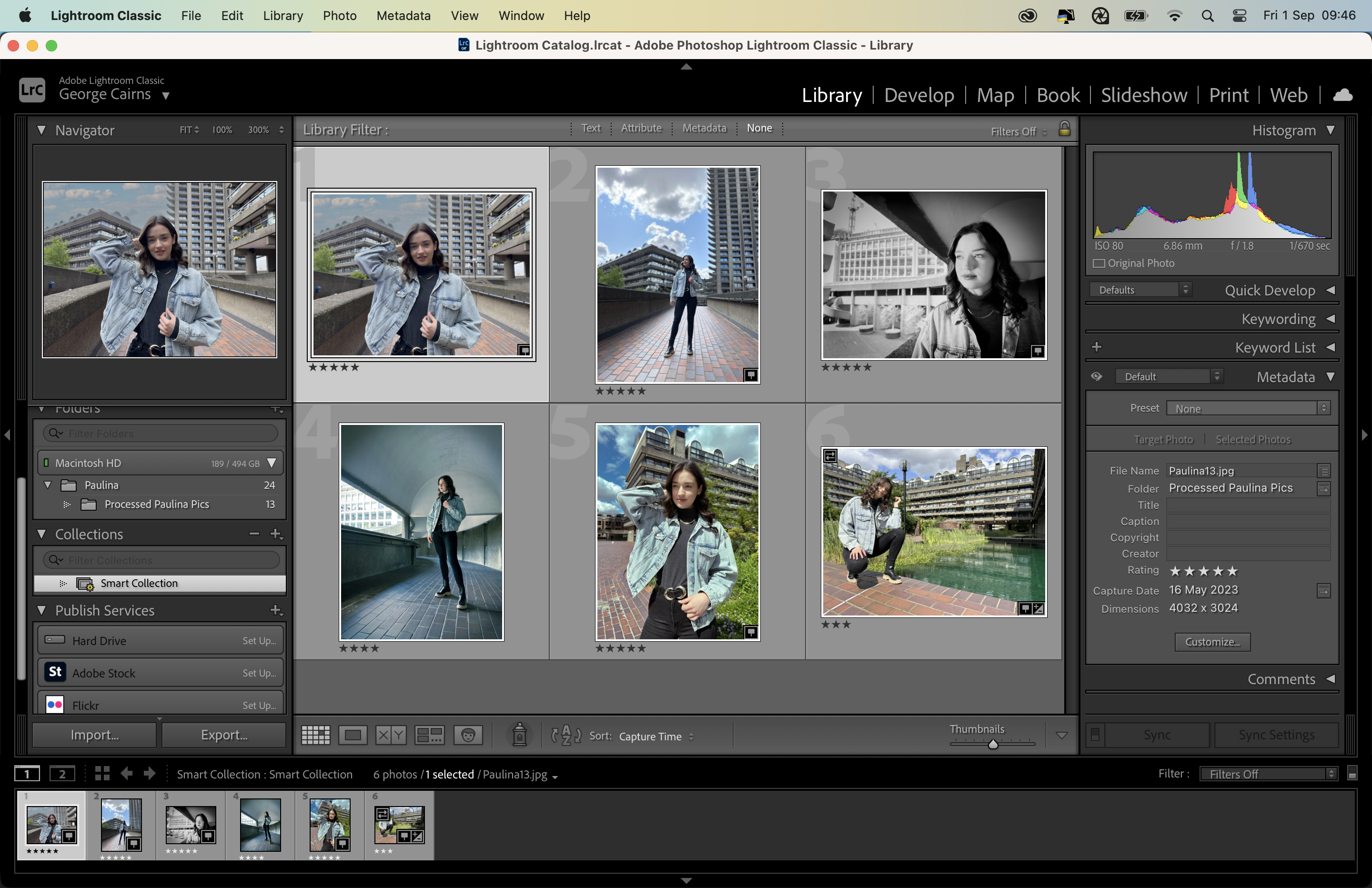Add publish service with plus icon
The height and width of the screenshot is (888, 1372).
click(276, 610)
